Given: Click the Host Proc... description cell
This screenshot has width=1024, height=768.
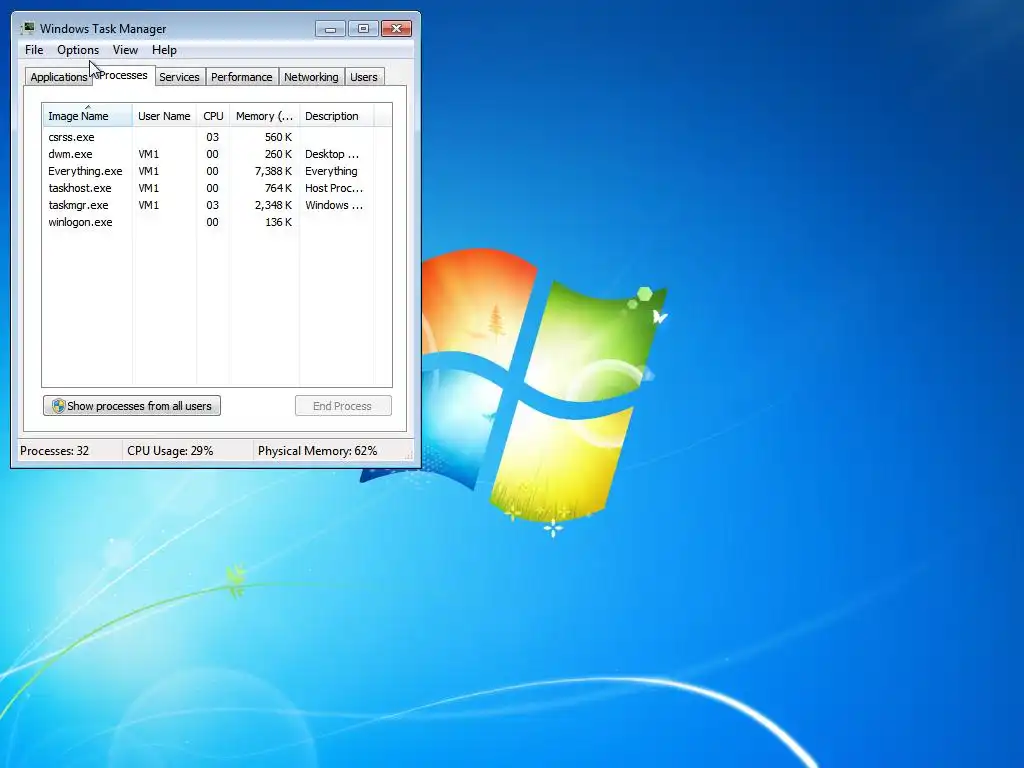Looking at the screenshot, I should pos(334,188).
